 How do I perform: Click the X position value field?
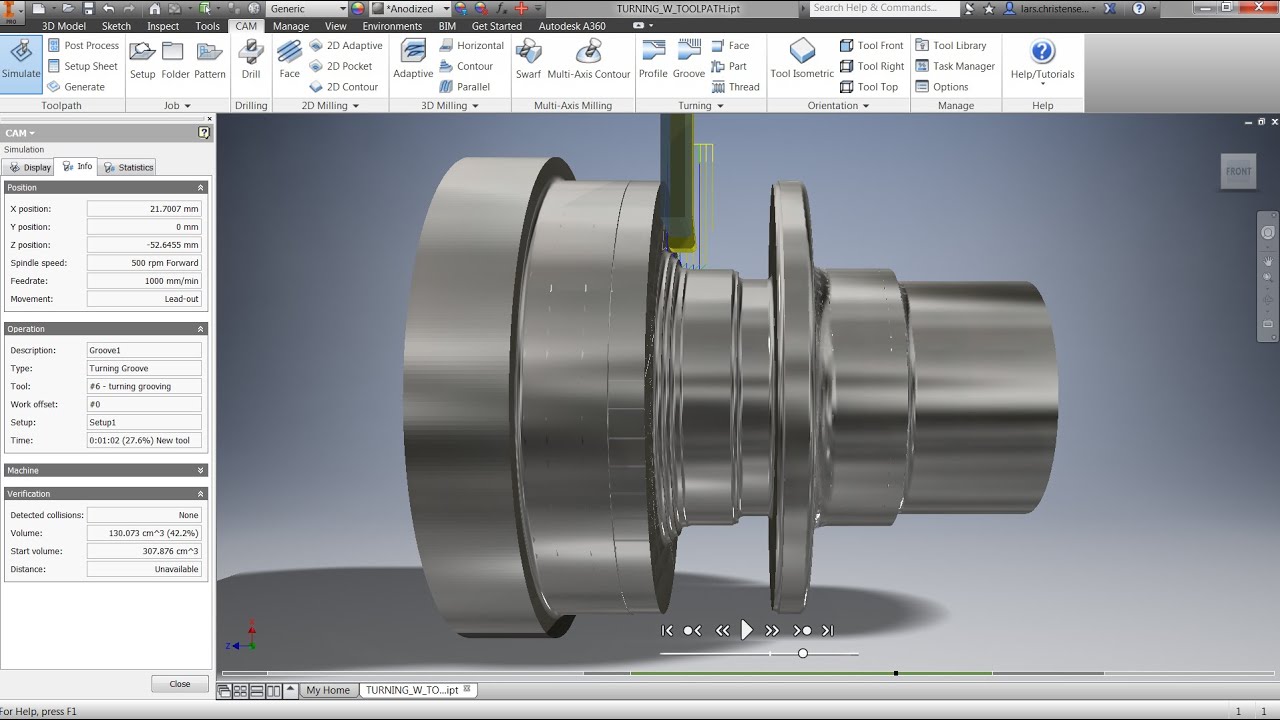pos(144,209)
